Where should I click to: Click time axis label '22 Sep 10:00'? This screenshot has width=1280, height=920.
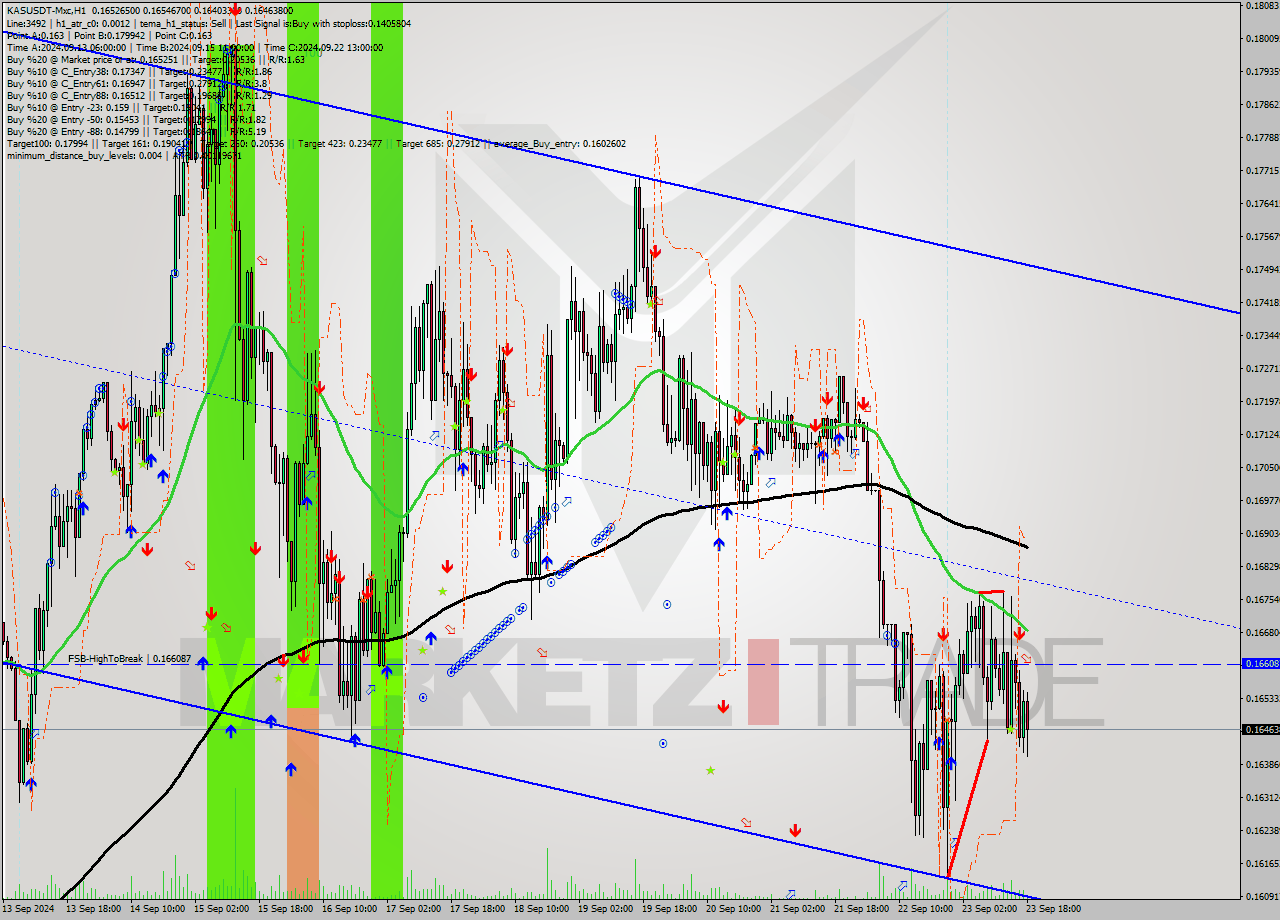(926, 909)
